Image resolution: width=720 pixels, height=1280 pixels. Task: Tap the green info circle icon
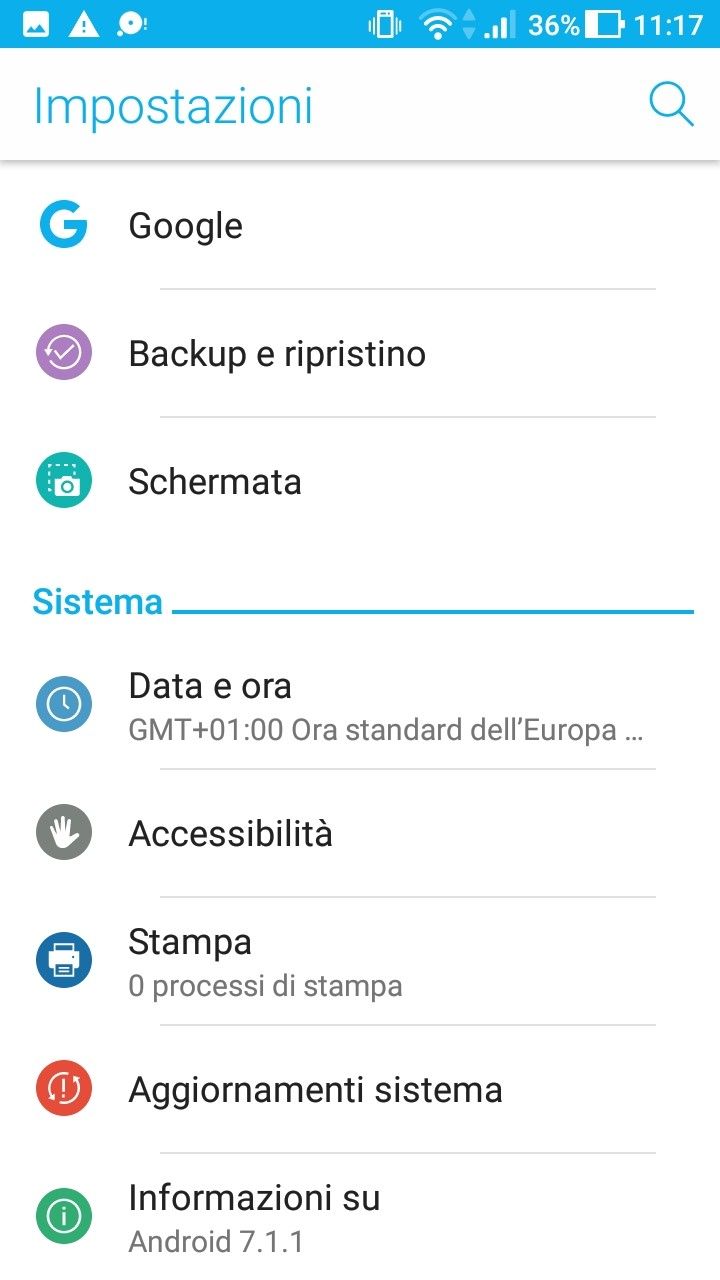pyautogui.click(x=64, y=1217)
